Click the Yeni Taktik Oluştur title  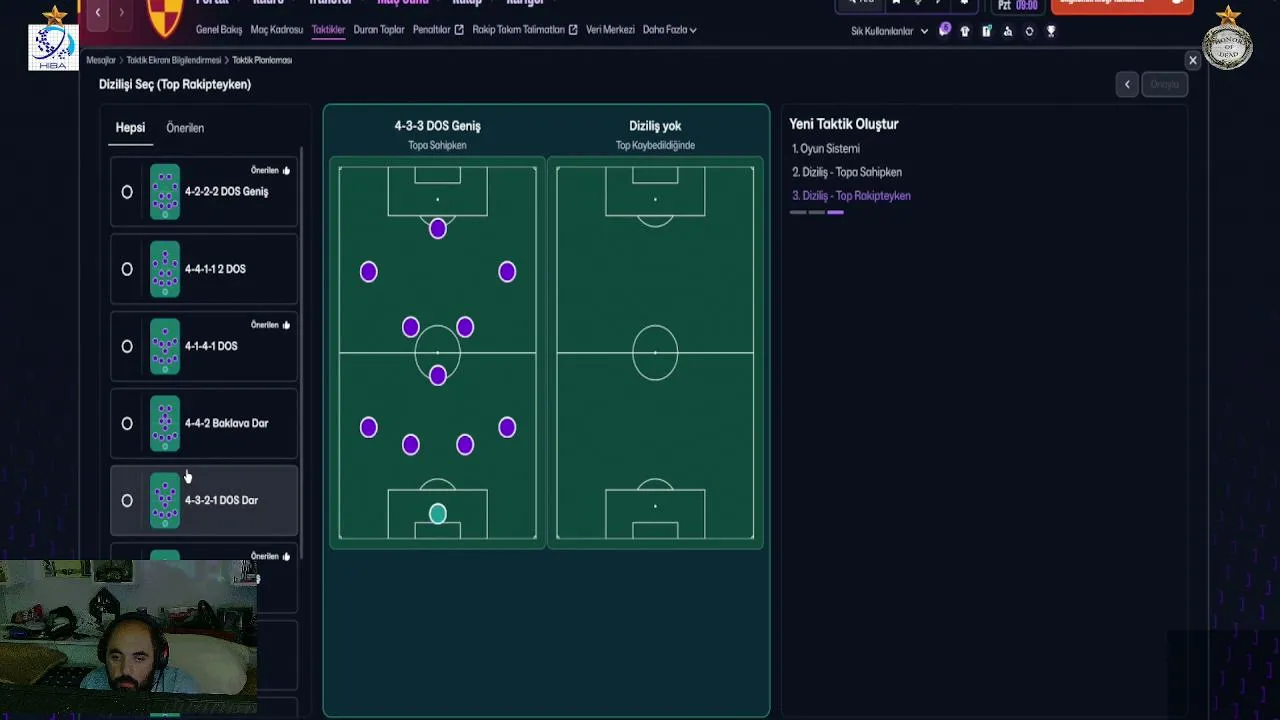point(844,124)
